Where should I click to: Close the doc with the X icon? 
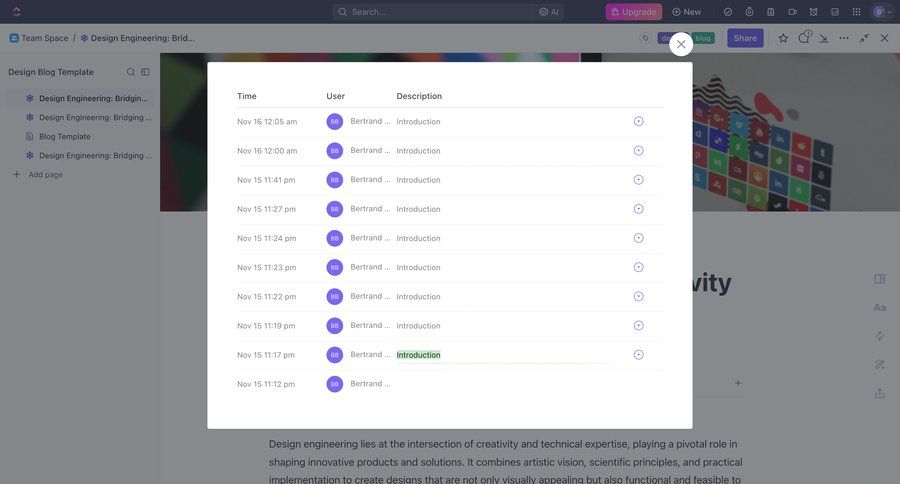(885, 38)
